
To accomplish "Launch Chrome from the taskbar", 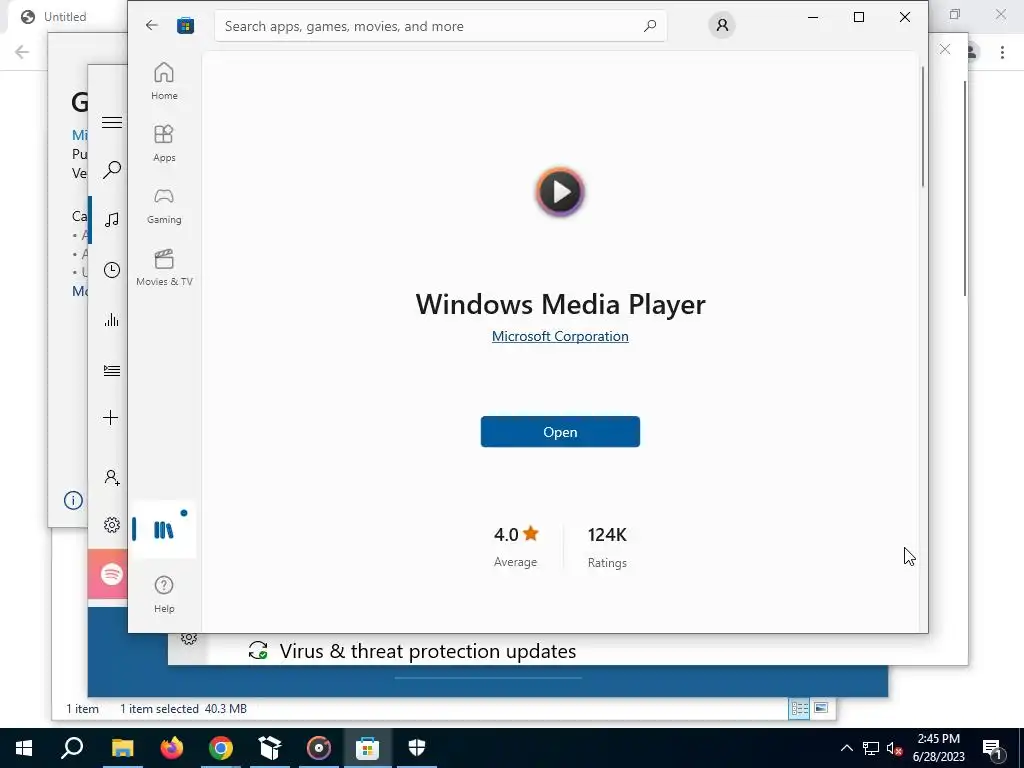I will pos(221,748).
